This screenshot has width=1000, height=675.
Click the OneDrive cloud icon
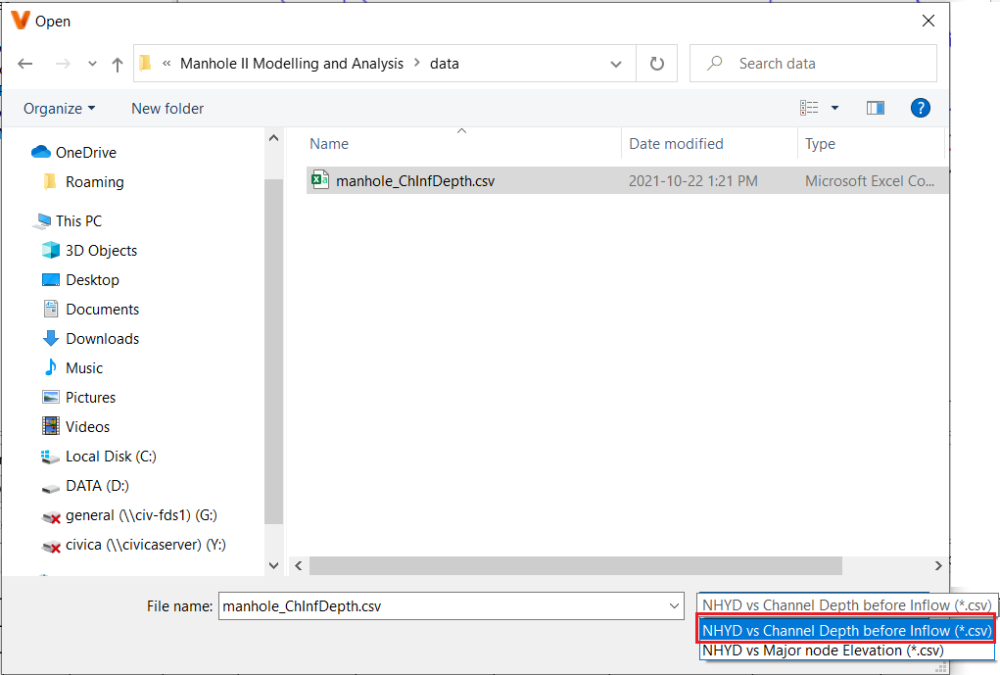41,152
